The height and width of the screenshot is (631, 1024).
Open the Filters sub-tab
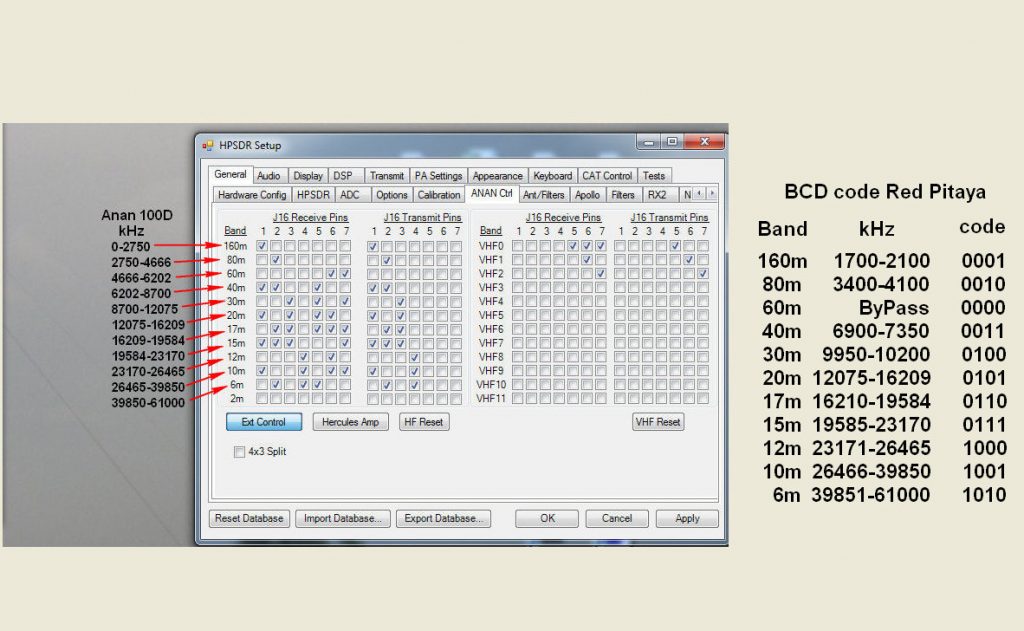623,195
